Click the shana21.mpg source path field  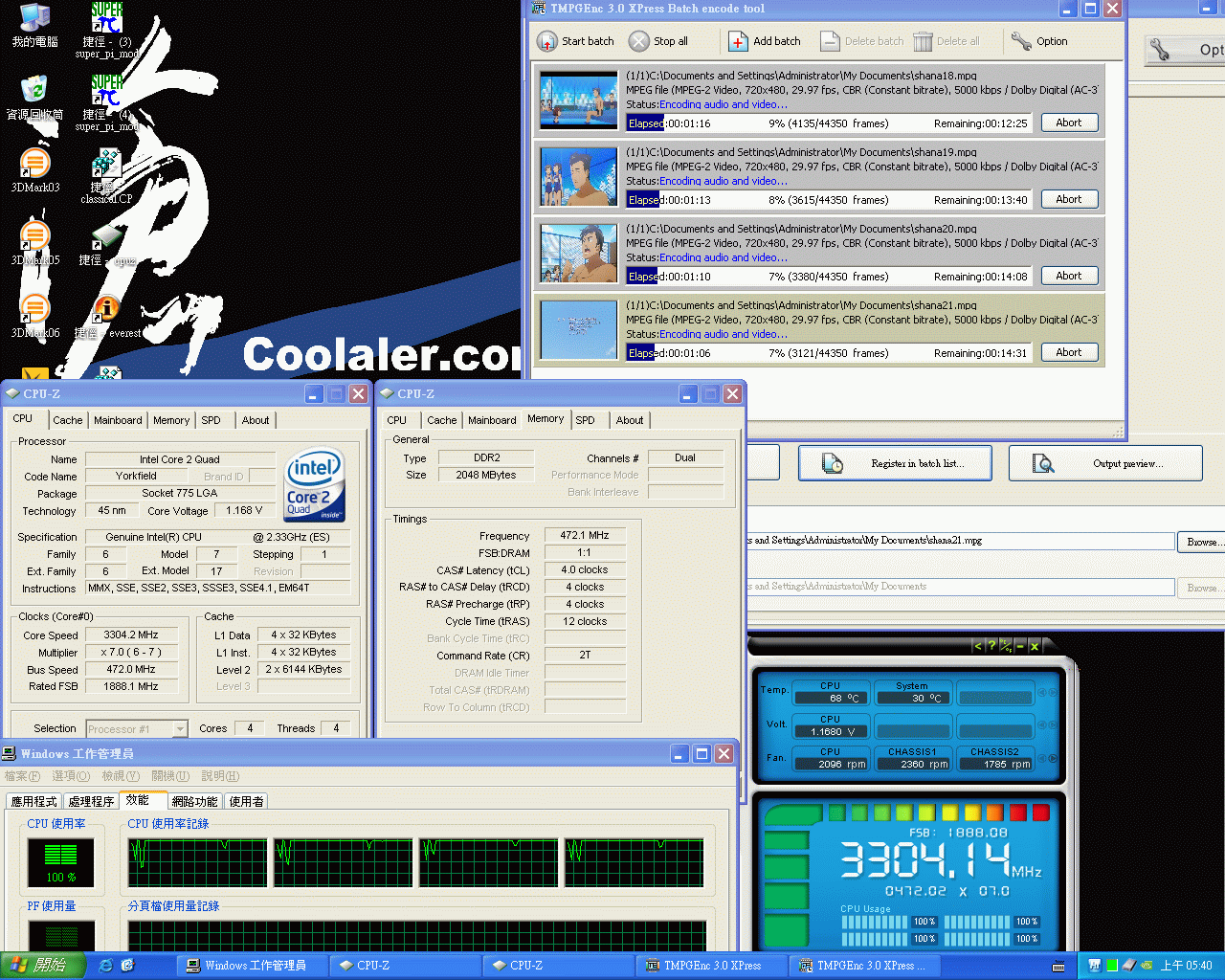click(x=959, y=542)
